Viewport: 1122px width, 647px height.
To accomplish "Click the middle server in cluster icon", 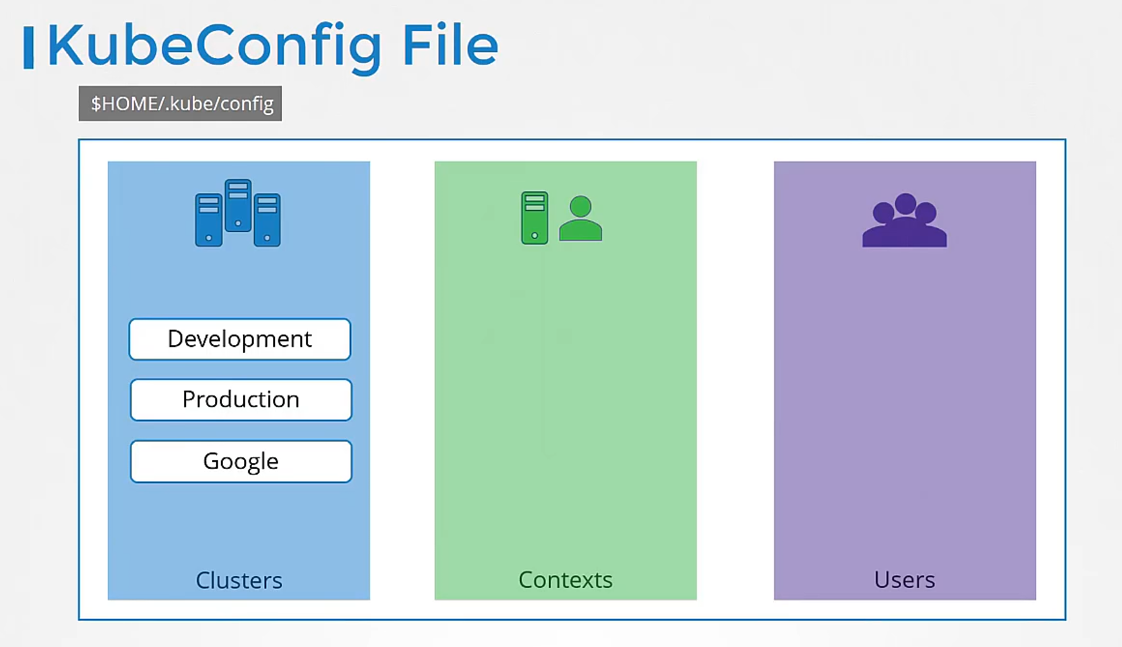I will click(238, 205).
